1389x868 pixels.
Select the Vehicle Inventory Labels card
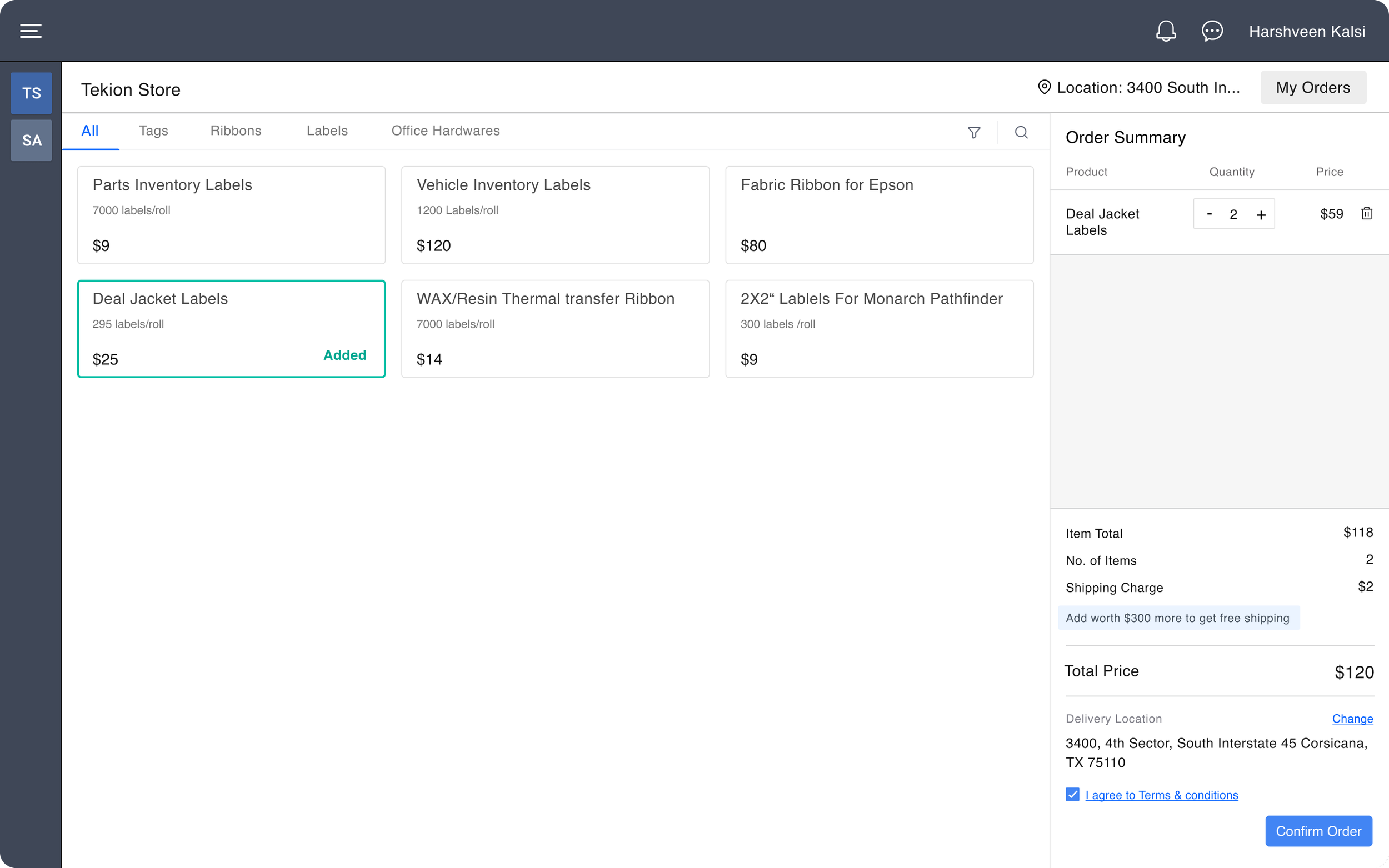pyautogui.click(x=555, y=215)
